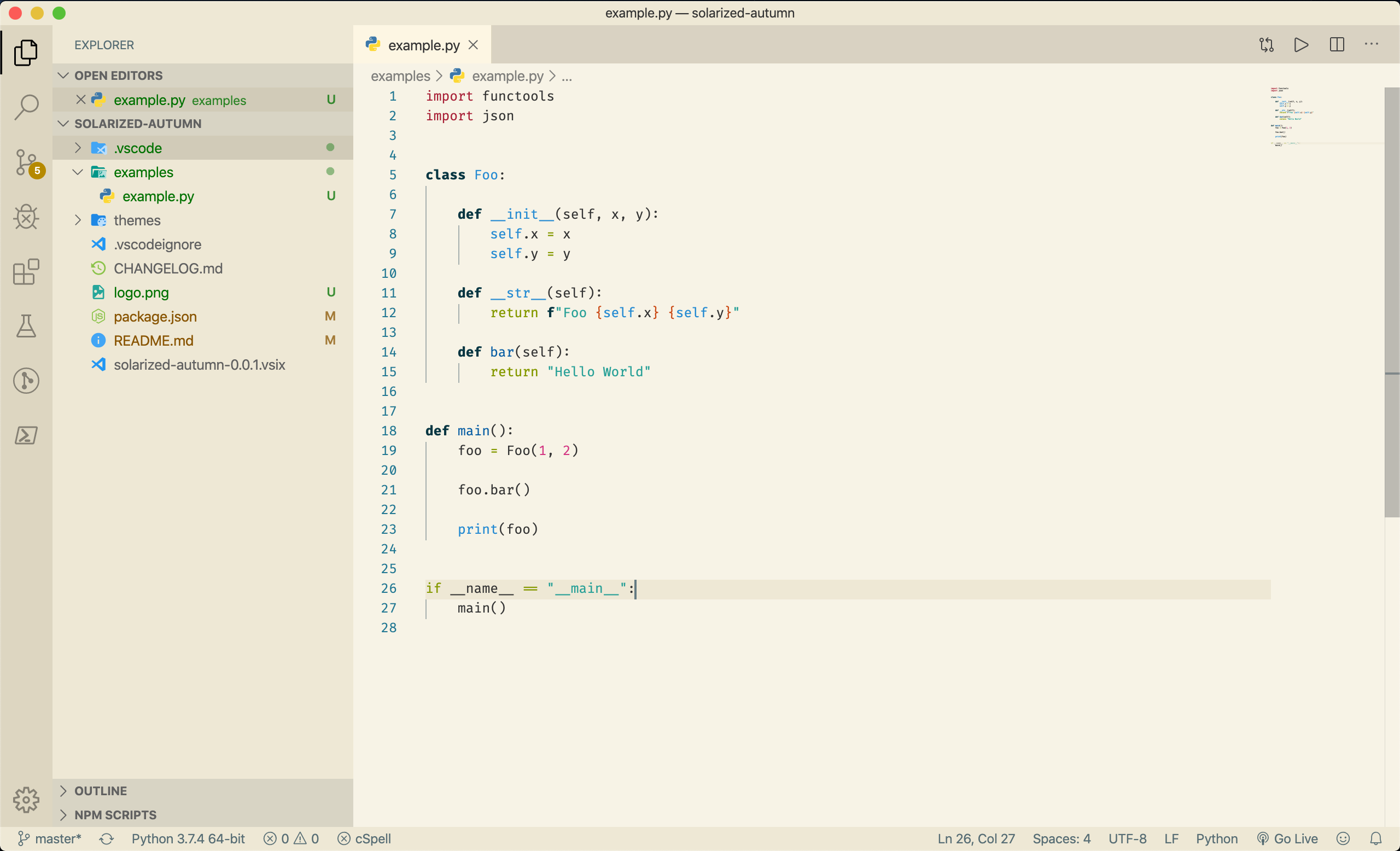This screenshot has width=1400, height=851.
Task: Toggle Go Live server in status bar
Action: click(1287, 838)
